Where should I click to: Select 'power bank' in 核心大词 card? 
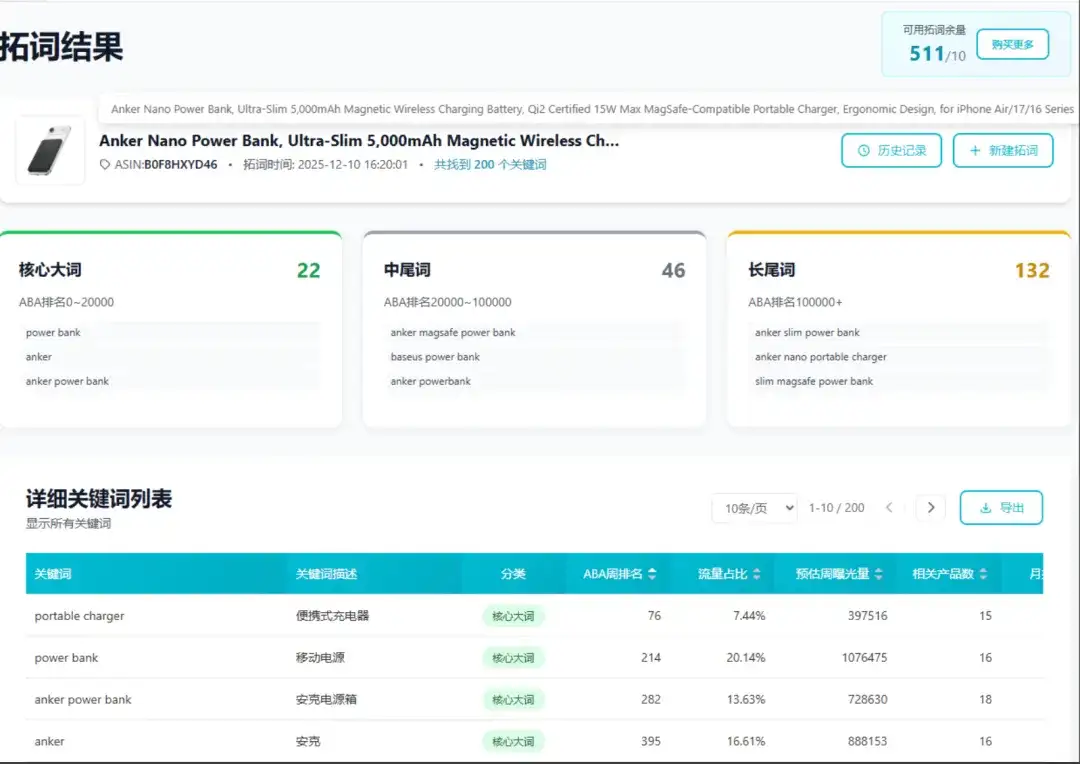click(53, 333)
